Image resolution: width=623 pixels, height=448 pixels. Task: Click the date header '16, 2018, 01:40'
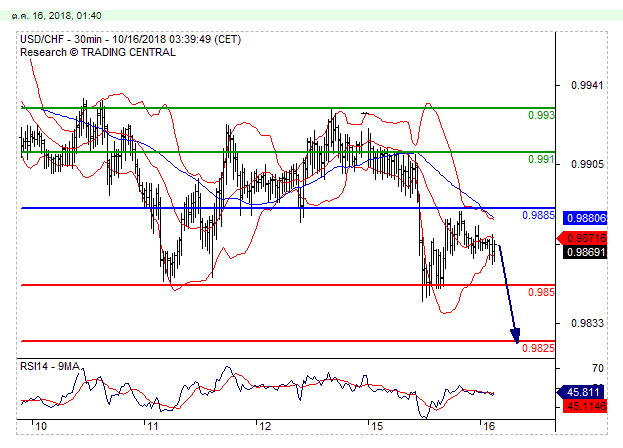[67, 16]
